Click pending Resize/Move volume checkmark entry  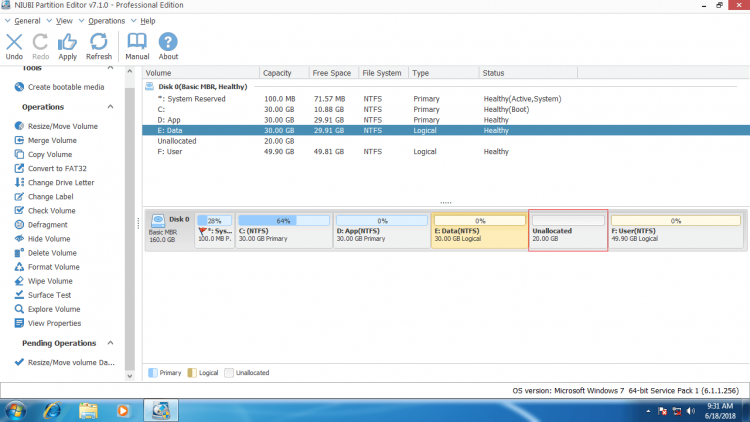tap(65, 362)
